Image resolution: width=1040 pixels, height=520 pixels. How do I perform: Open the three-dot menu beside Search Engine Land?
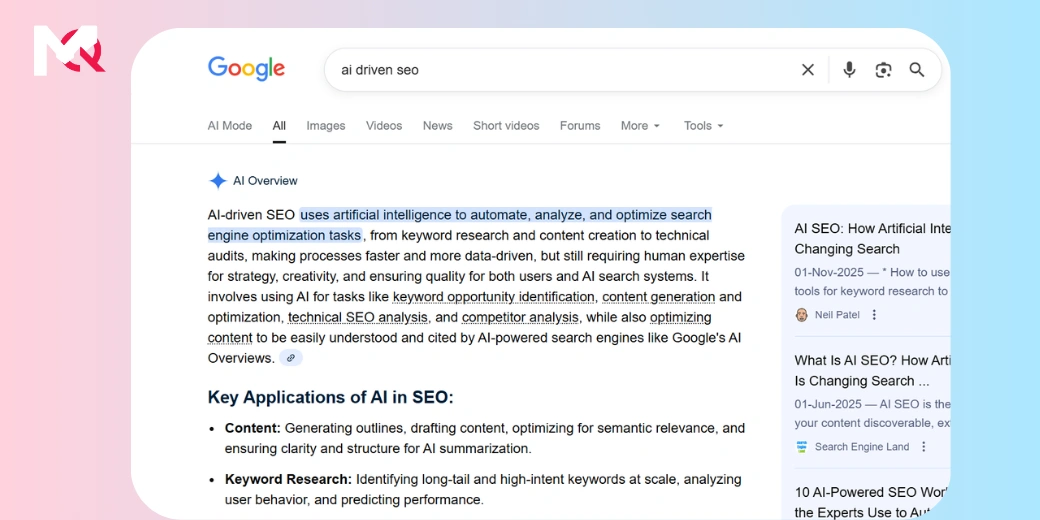tap(923, 446)
